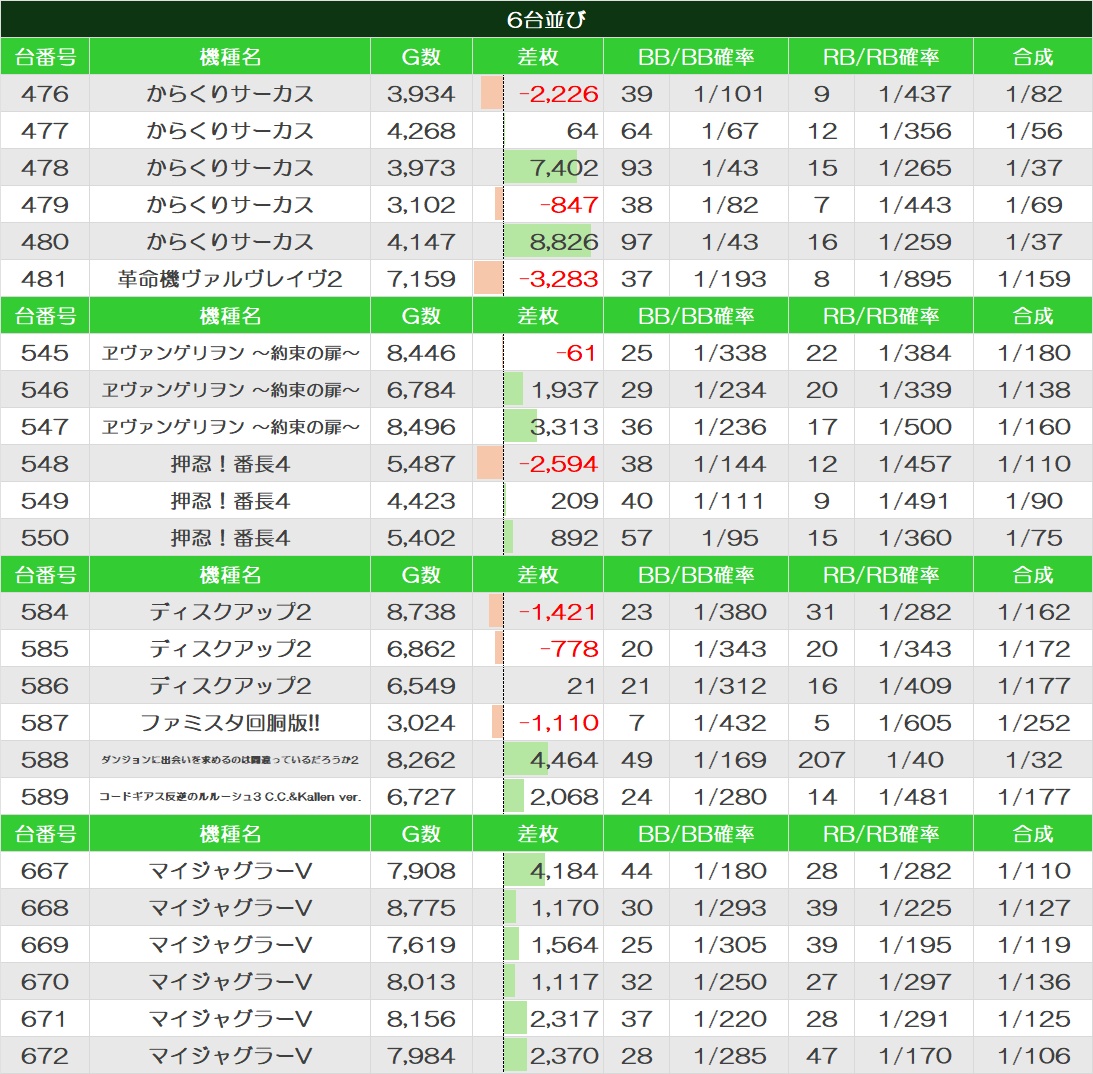Select the red 差枚 value -847

(569, 204)
